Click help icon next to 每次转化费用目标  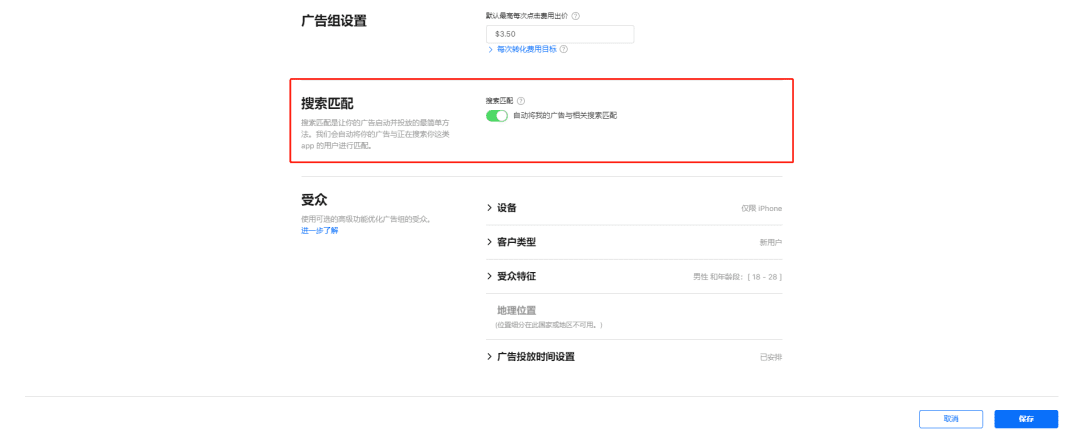[x=564, y=49]
